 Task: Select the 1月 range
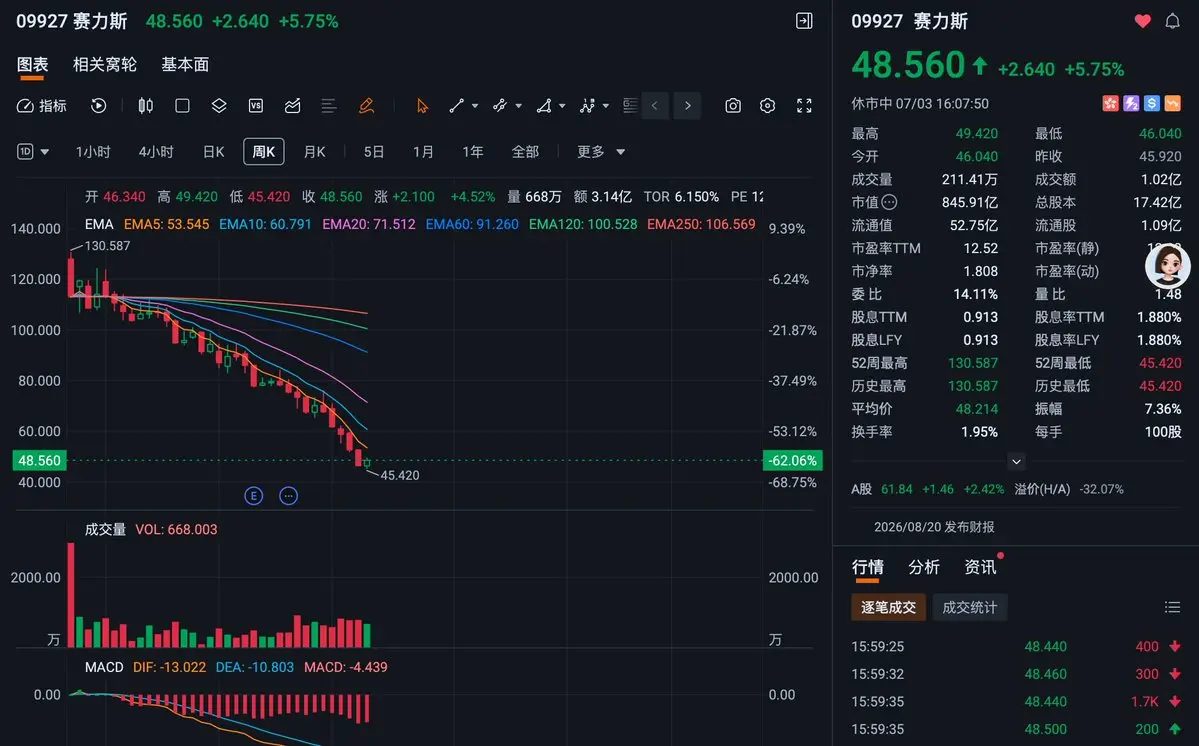point(423,151)
